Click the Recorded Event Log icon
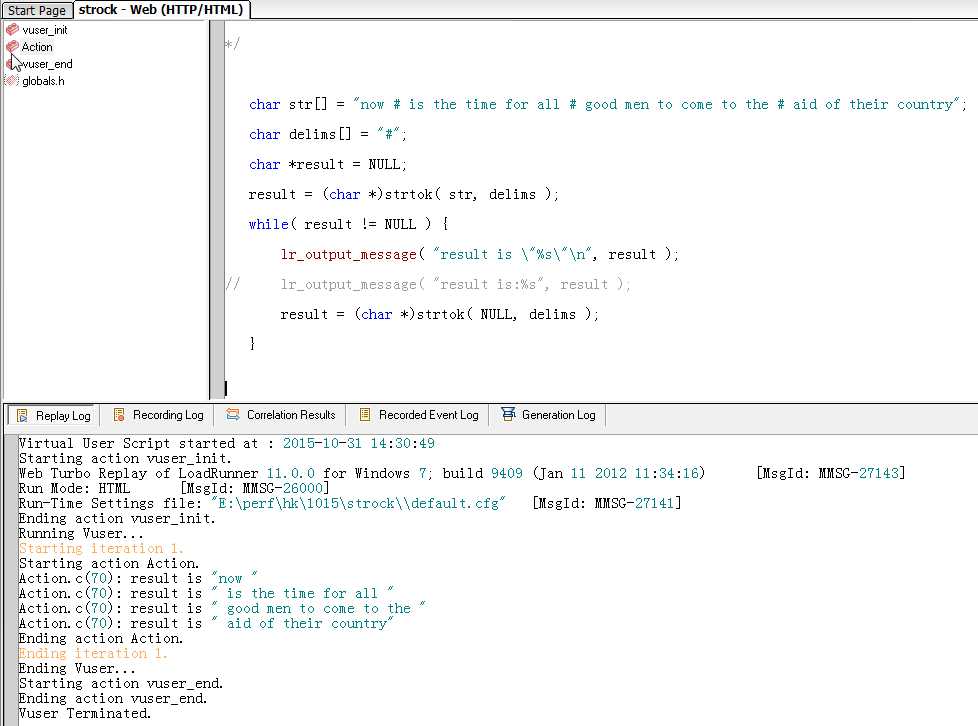Image resolution: width=978 pixels, height=726 pixels. (x=366, y=414)
